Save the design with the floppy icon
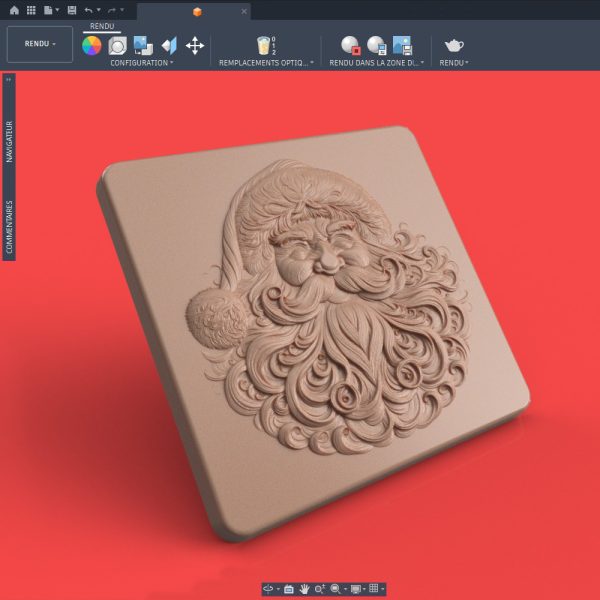600x600 pixels. click(x=72, y=10)
